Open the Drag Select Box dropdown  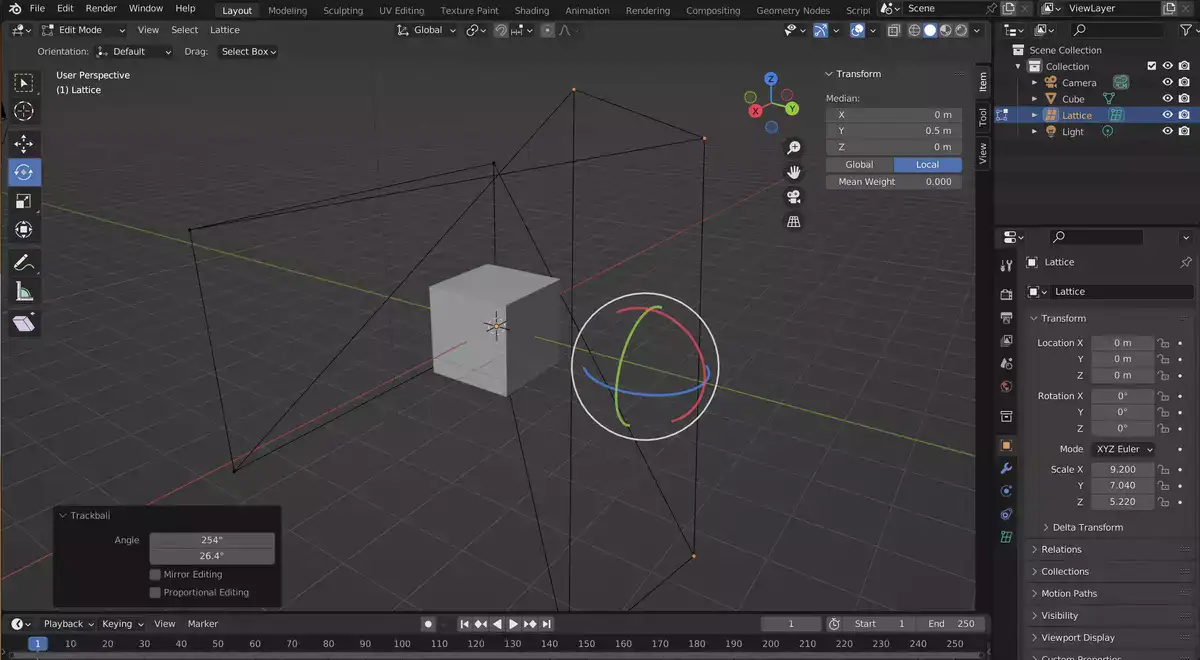tap(248, 51)
